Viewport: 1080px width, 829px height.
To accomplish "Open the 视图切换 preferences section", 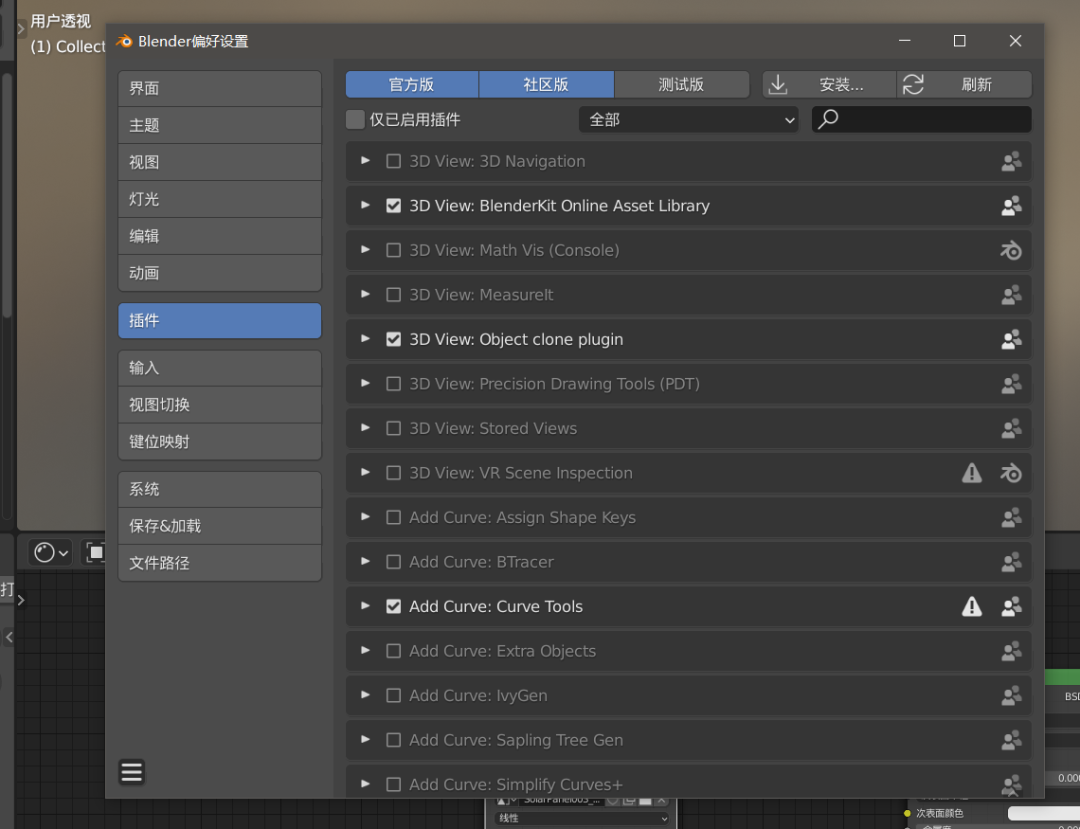I will tap(220, 405).
